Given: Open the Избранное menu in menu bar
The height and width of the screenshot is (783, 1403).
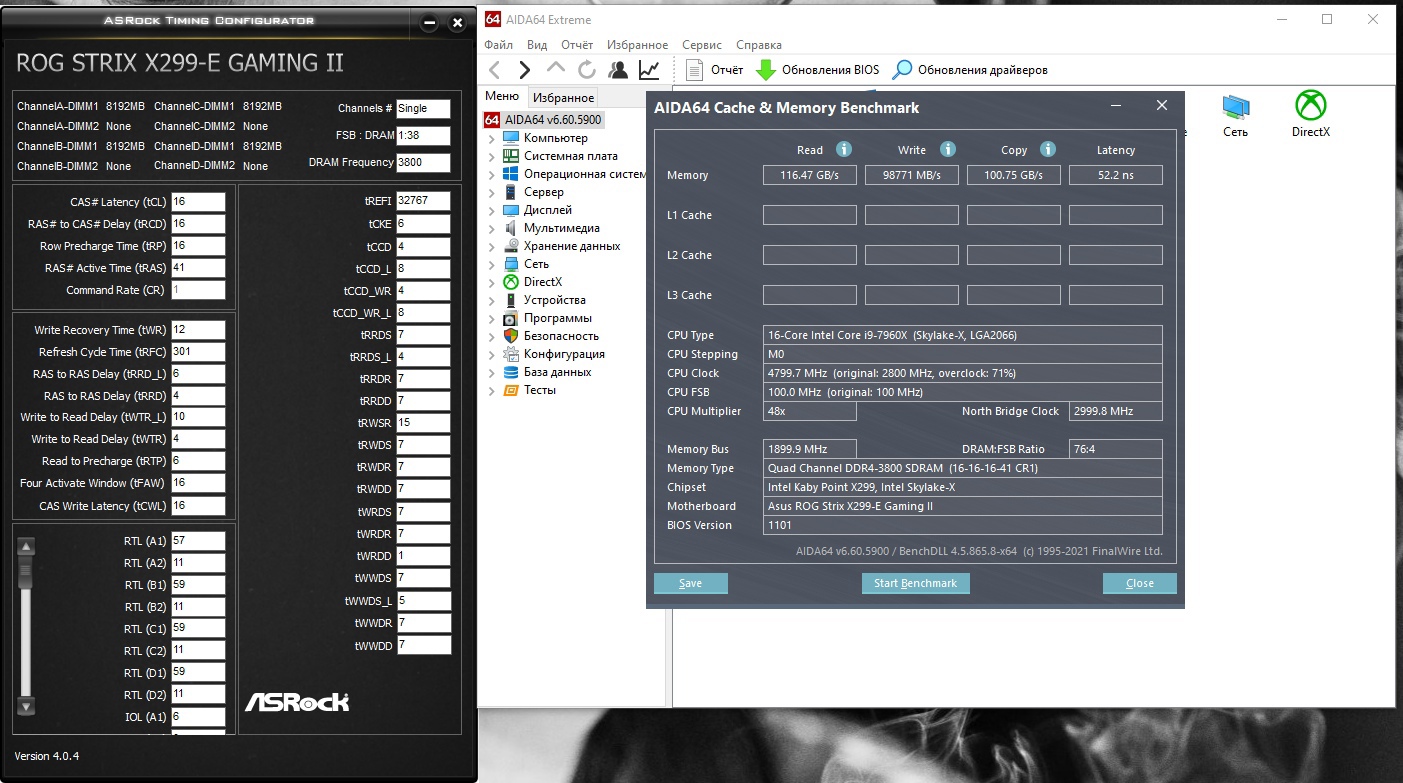Looking at the screenshot, I should pyautogui.click(x=637, y=45).
